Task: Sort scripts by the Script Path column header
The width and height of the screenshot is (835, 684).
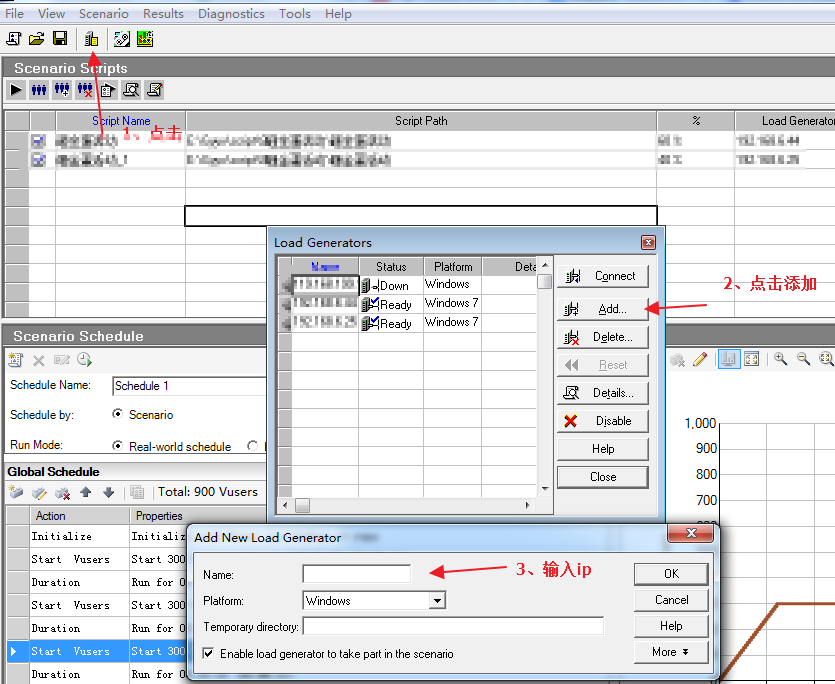Action: (421, 121)
